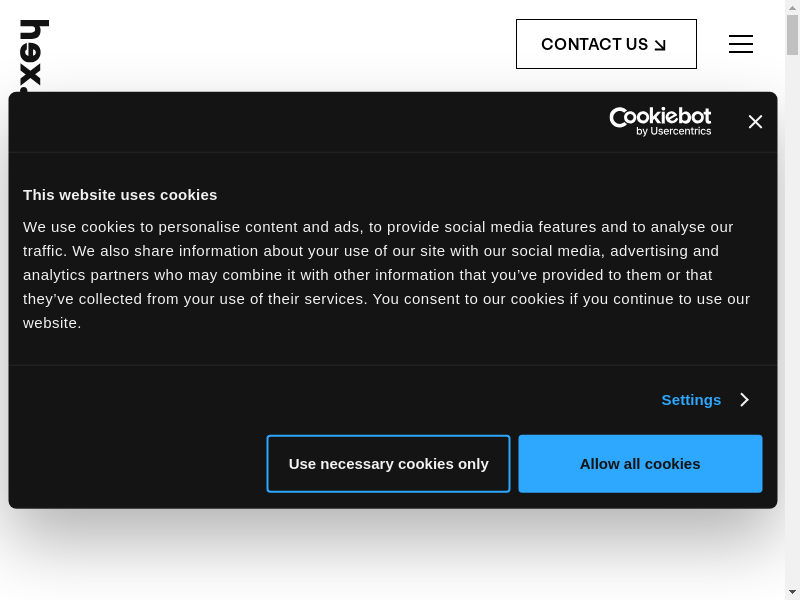Click the cookie consent description paragraph
The image size is (800, 600).
386,275
